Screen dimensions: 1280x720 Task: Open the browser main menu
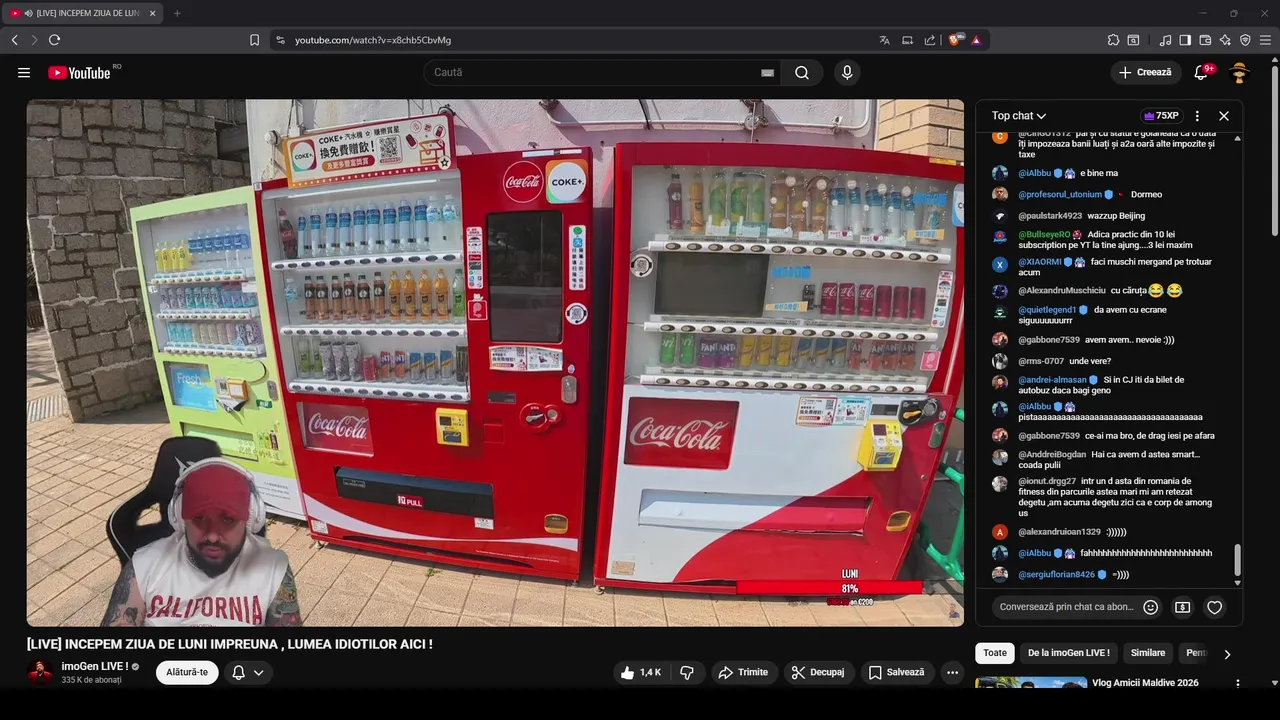1266,40
